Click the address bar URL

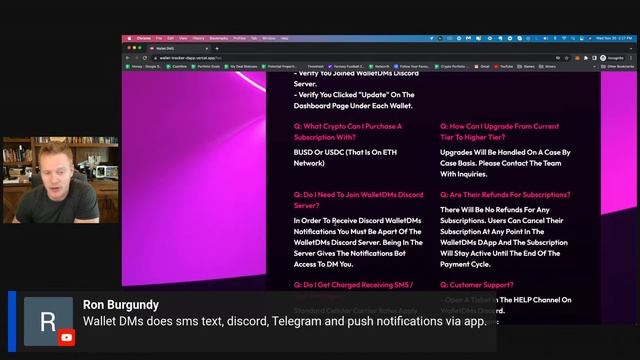(191, 58)
